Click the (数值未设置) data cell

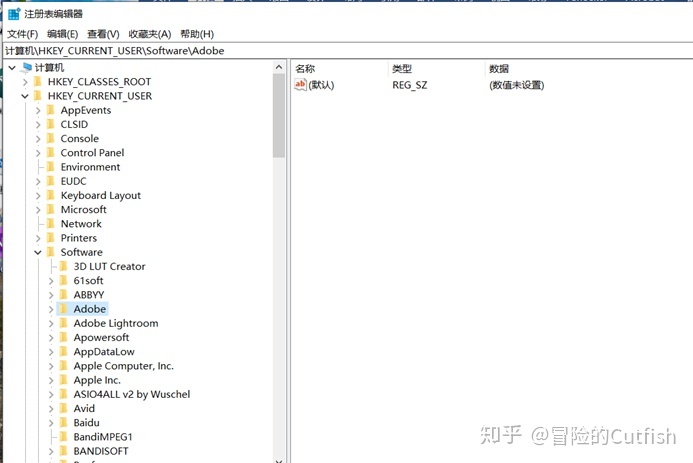point(516,85)
